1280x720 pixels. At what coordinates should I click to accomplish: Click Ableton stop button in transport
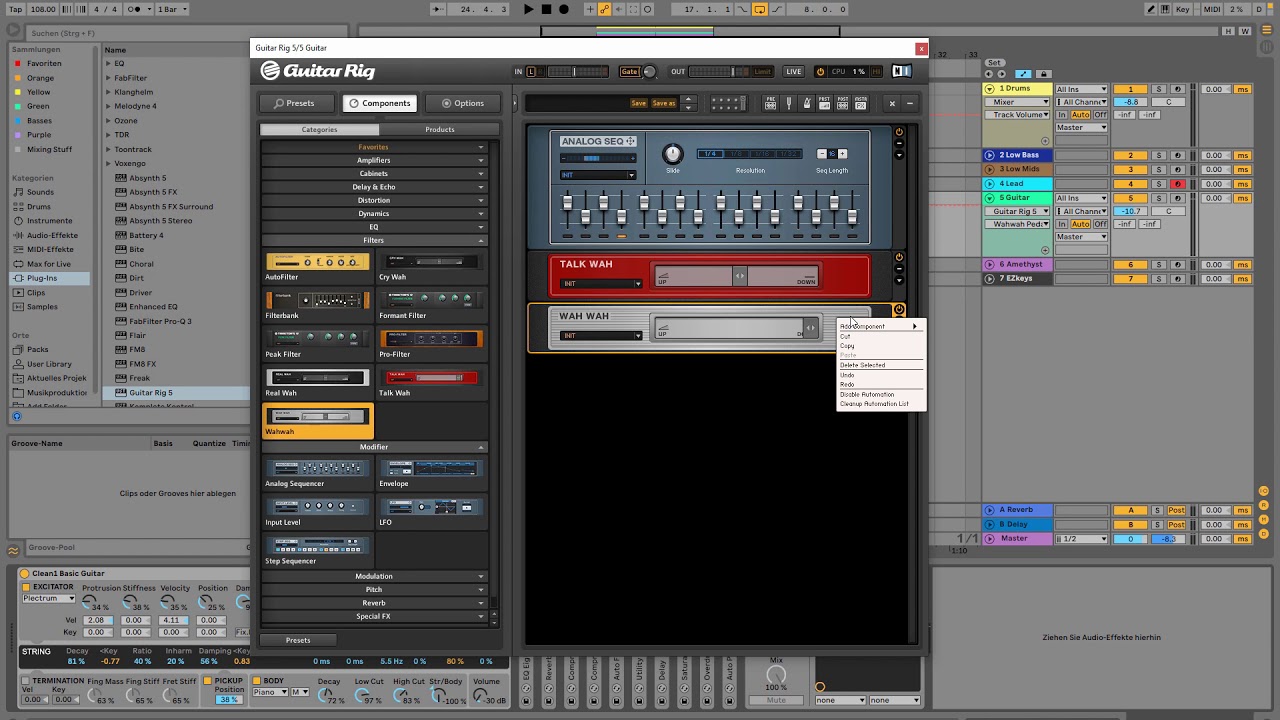point(546,9)
